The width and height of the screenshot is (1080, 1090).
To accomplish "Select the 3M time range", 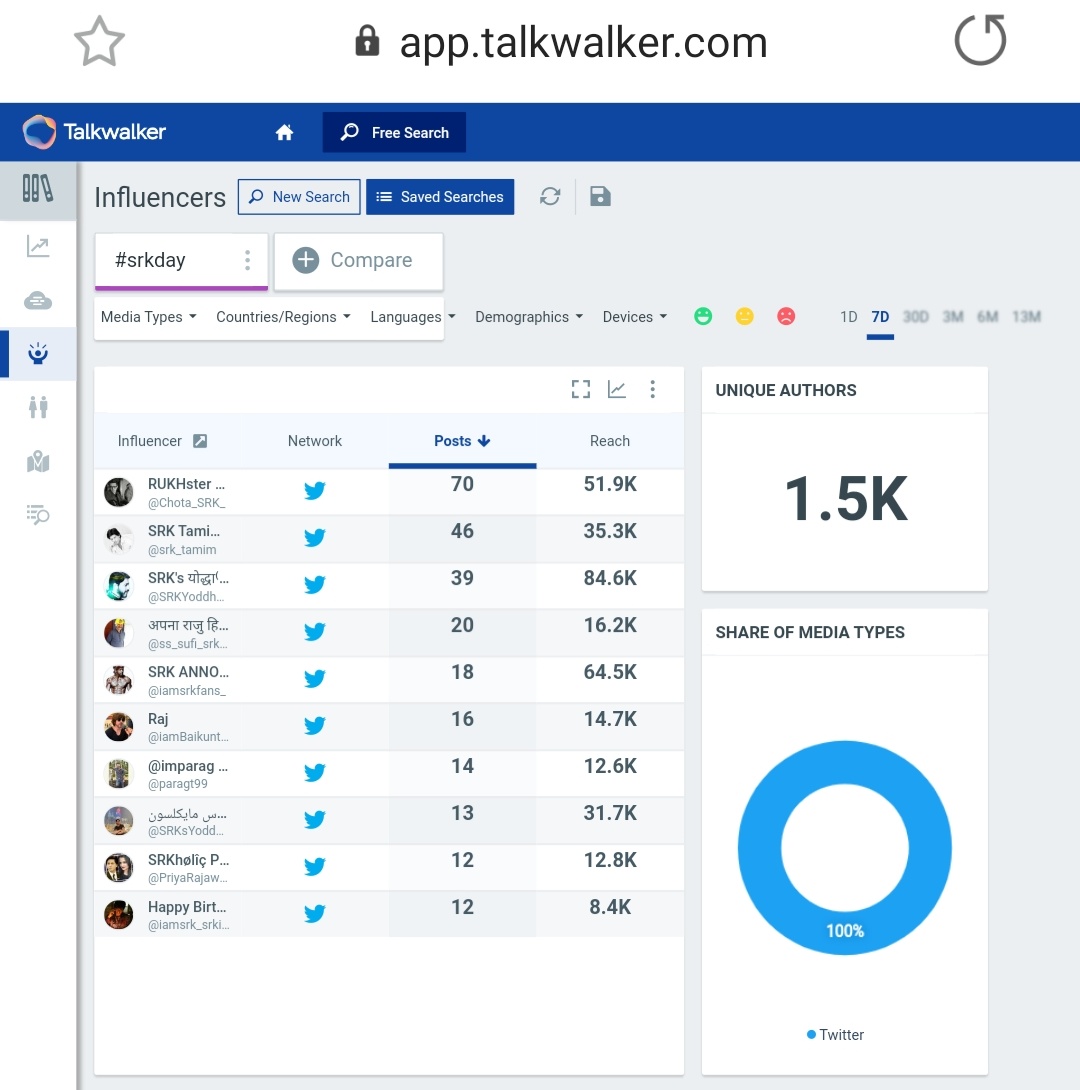I will pos(953,317).
